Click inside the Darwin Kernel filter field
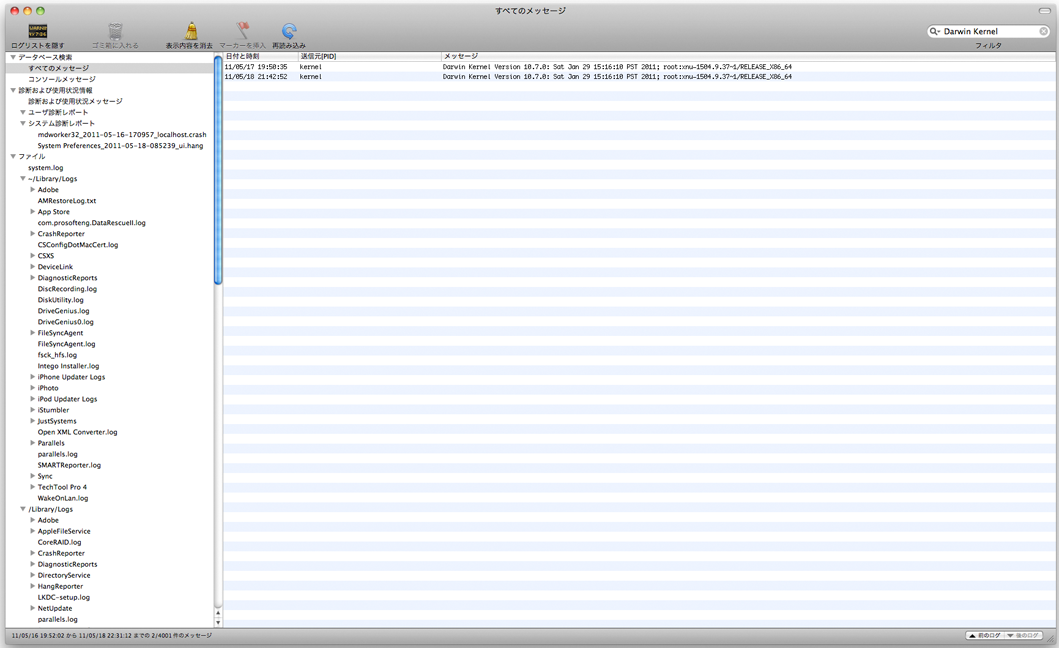 [x=989, y=31]
